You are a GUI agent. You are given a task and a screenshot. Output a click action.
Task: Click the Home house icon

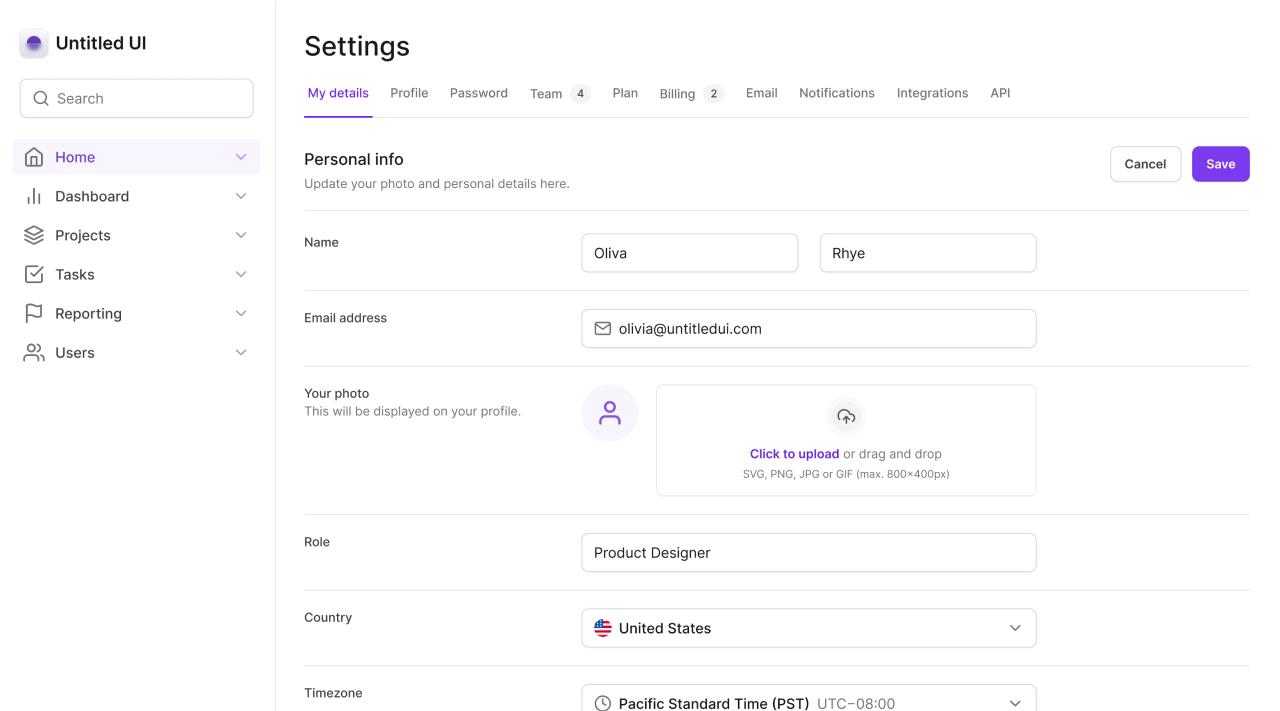[34, 157]
